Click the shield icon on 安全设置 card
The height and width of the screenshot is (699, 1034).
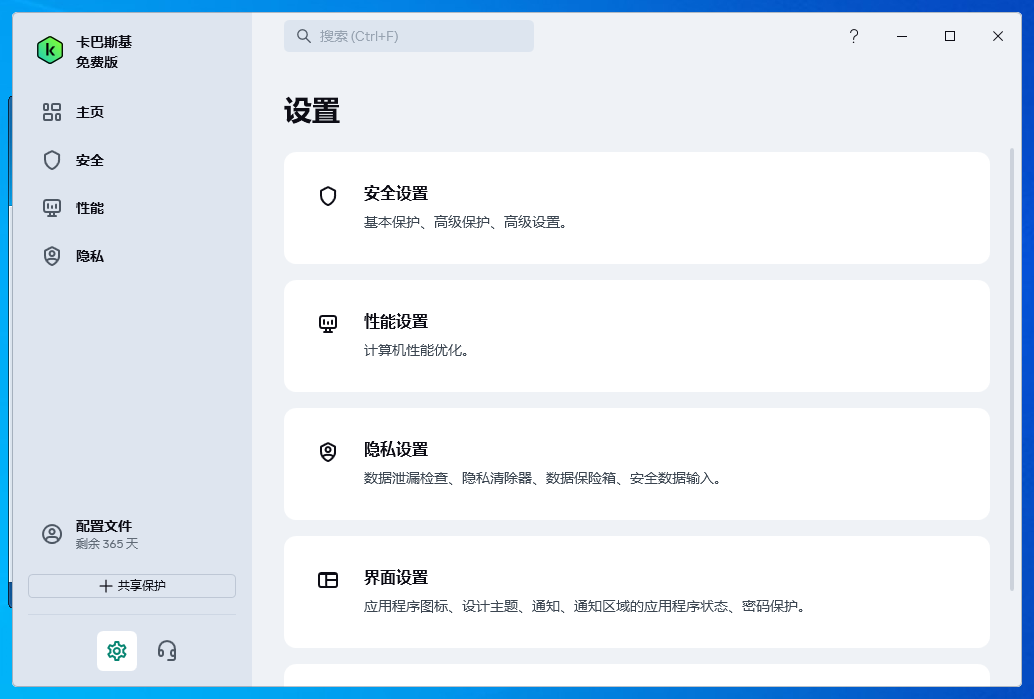(x=328, y=196)
